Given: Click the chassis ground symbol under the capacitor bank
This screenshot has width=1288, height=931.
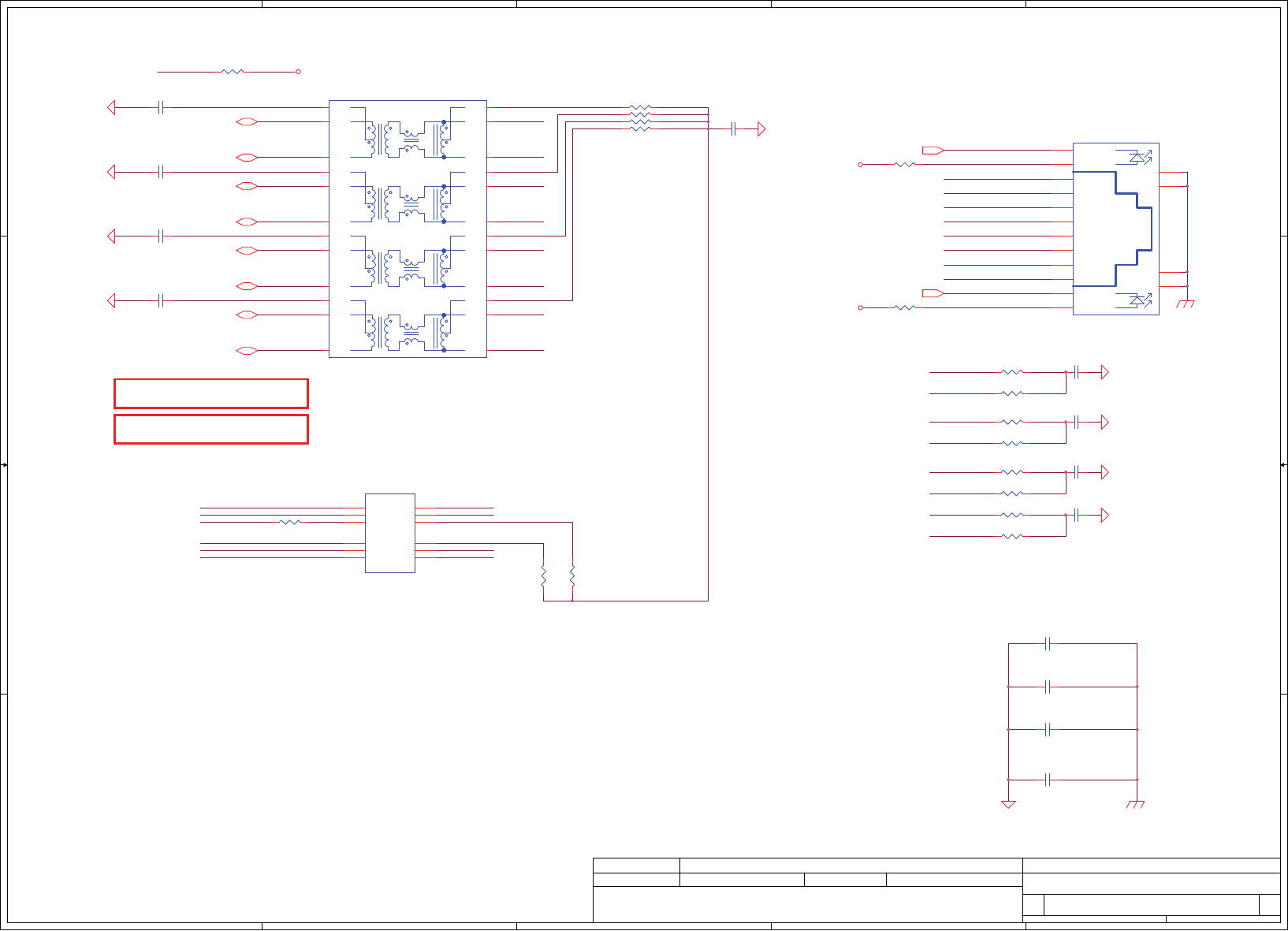Looking at the screenshot, I should click(x=1136, y=804).
